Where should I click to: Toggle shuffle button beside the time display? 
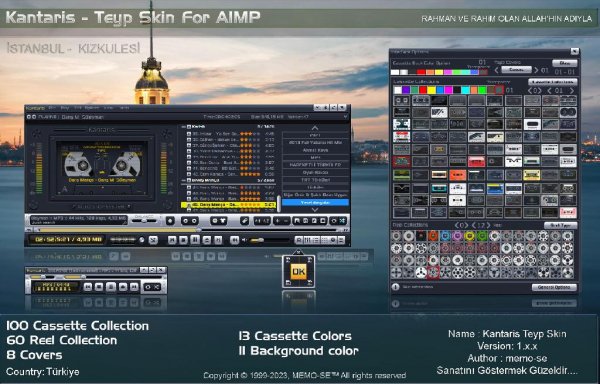(x=153, y=240)
